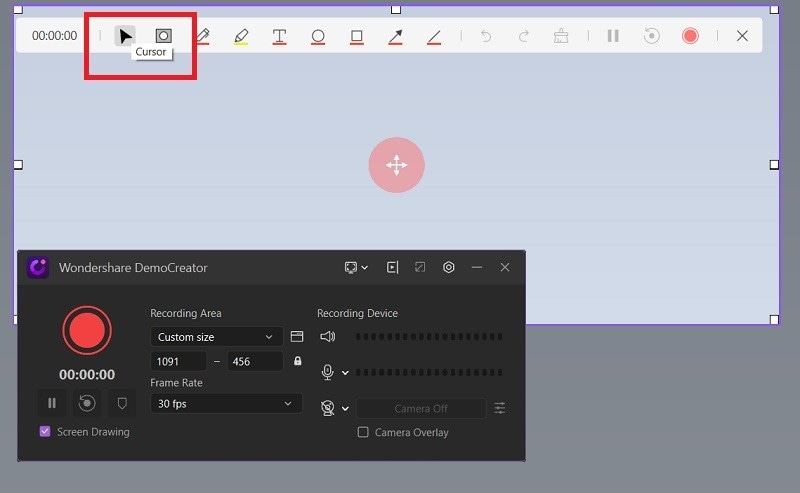Click the move handle in recording area

click(x=396, y=165)
